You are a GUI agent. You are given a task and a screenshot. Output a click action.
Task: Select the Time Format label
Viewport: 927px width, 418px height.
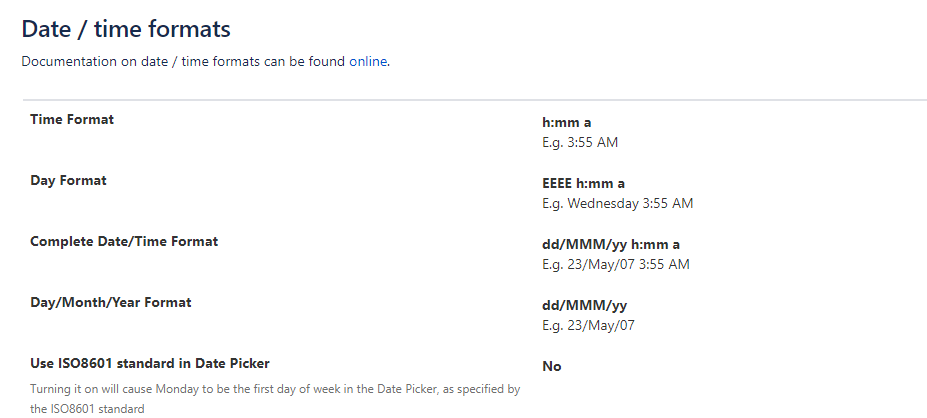click(72, 119)
